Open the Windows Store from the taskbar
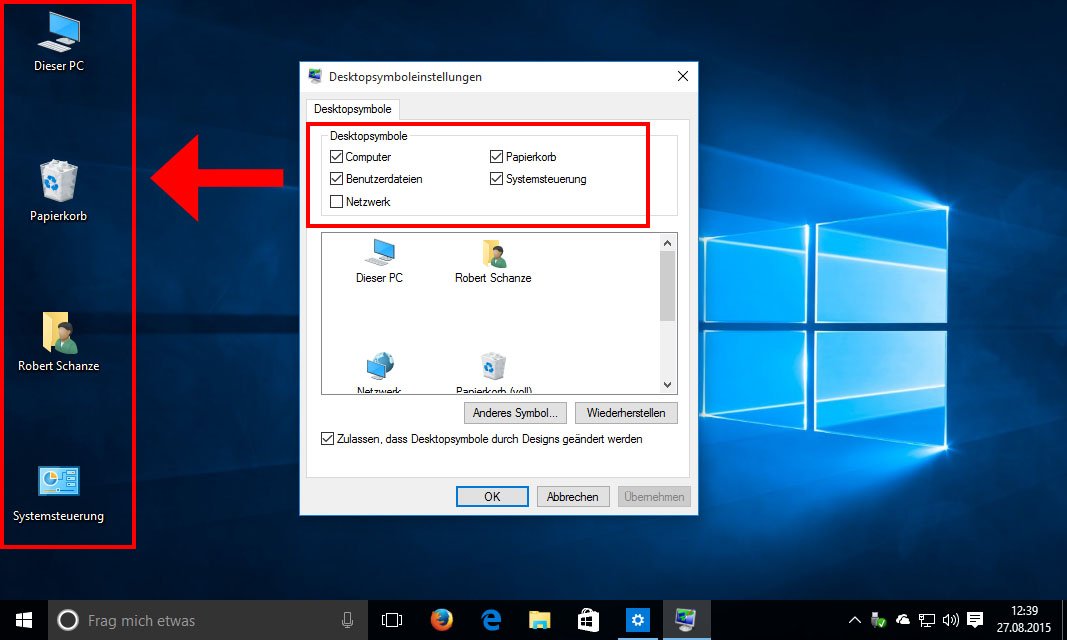This screenshot has height=640, width=1067. (588, 620)
